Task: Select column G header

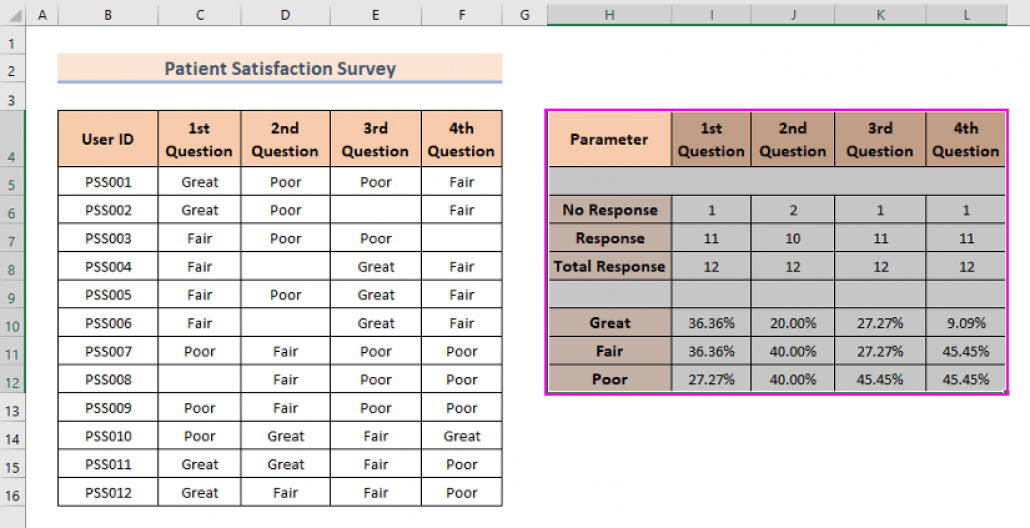Action: click(x=524, y=14)
